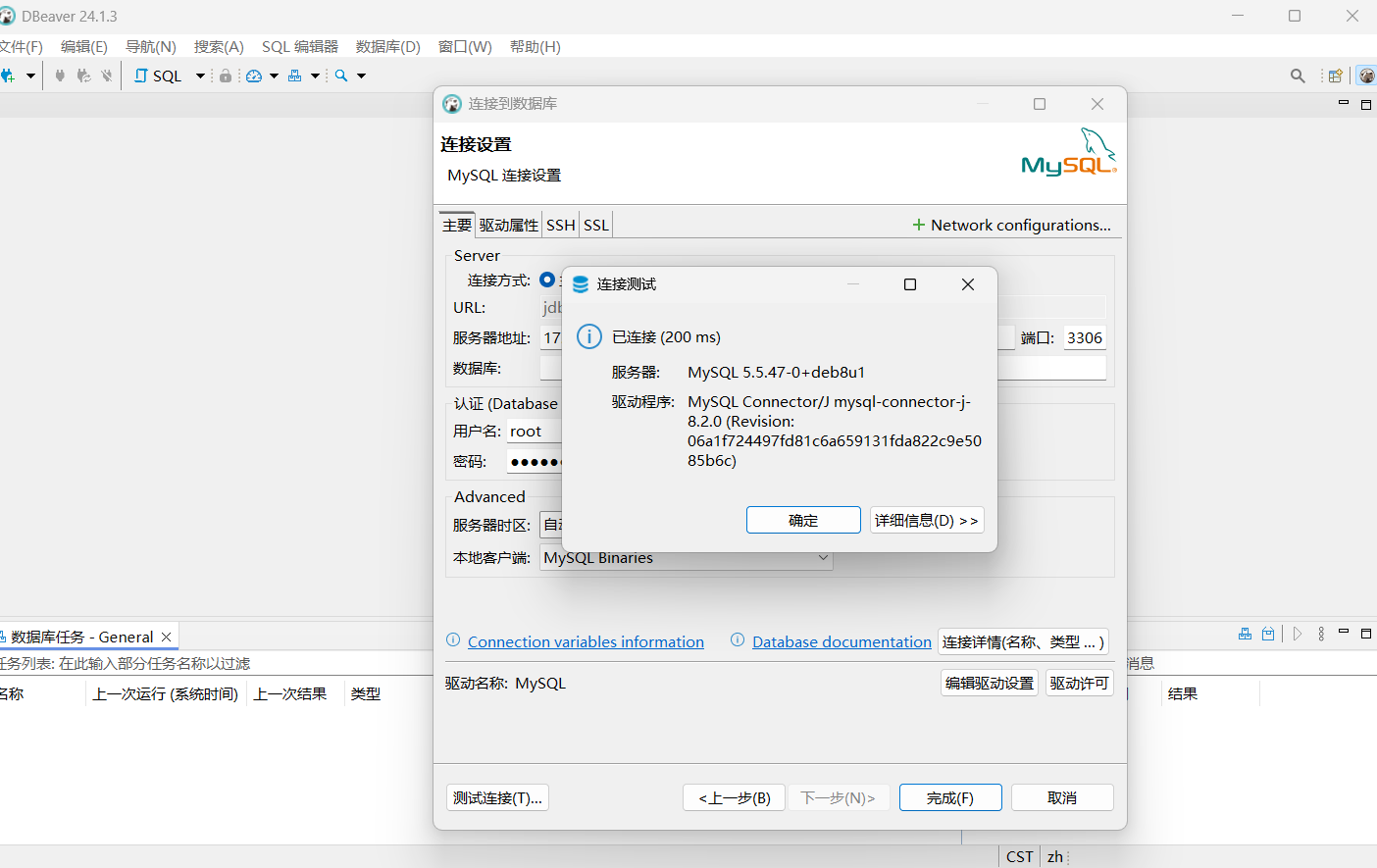Switch to the SSH tab
The height and width of the screenshot is (868, 1377).
(561, 225)
